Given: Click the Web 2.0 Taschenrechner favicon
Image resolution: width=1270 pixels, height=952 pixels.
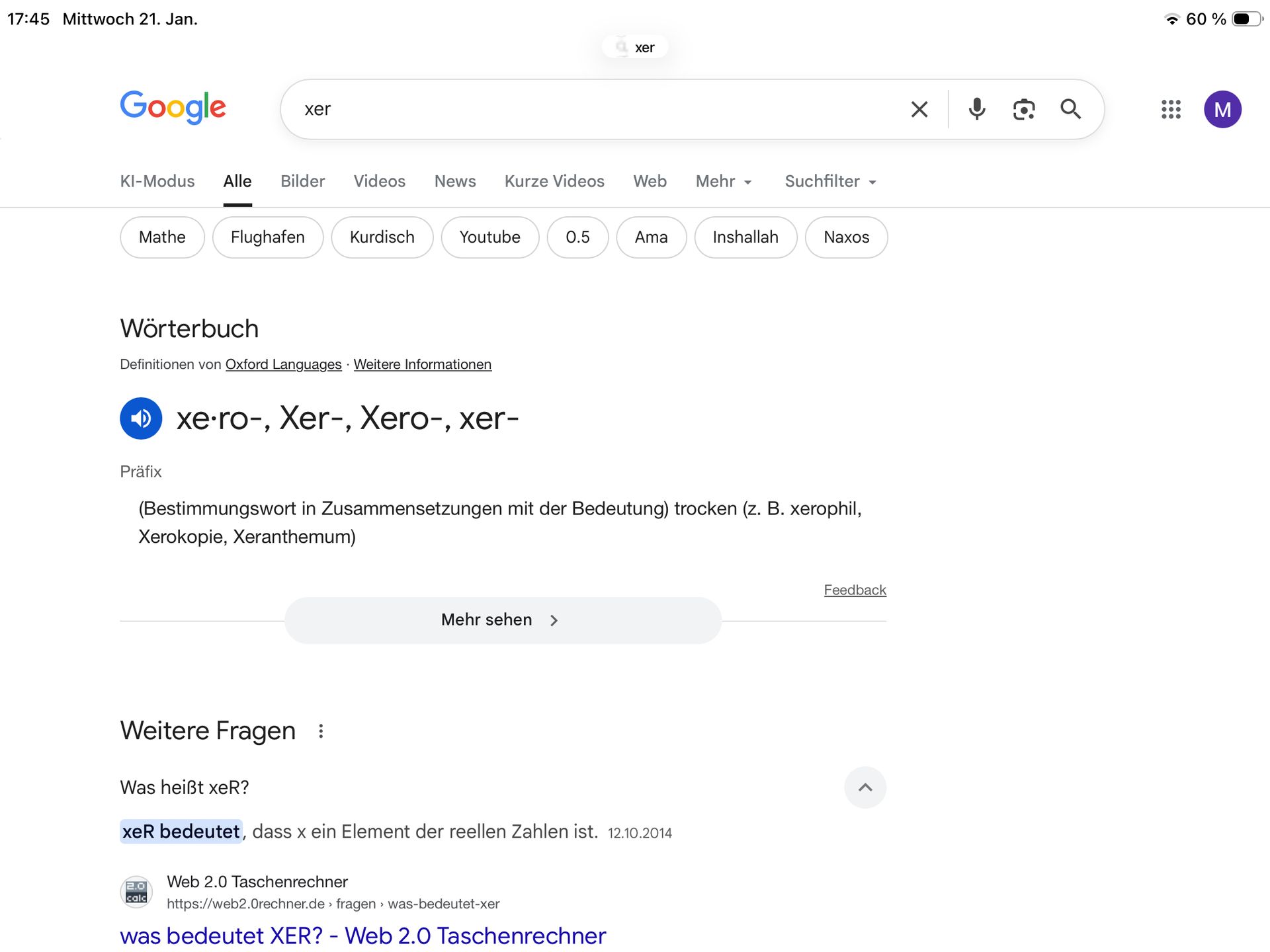Looking at the screenshot, I should click(x=136, y=892).
